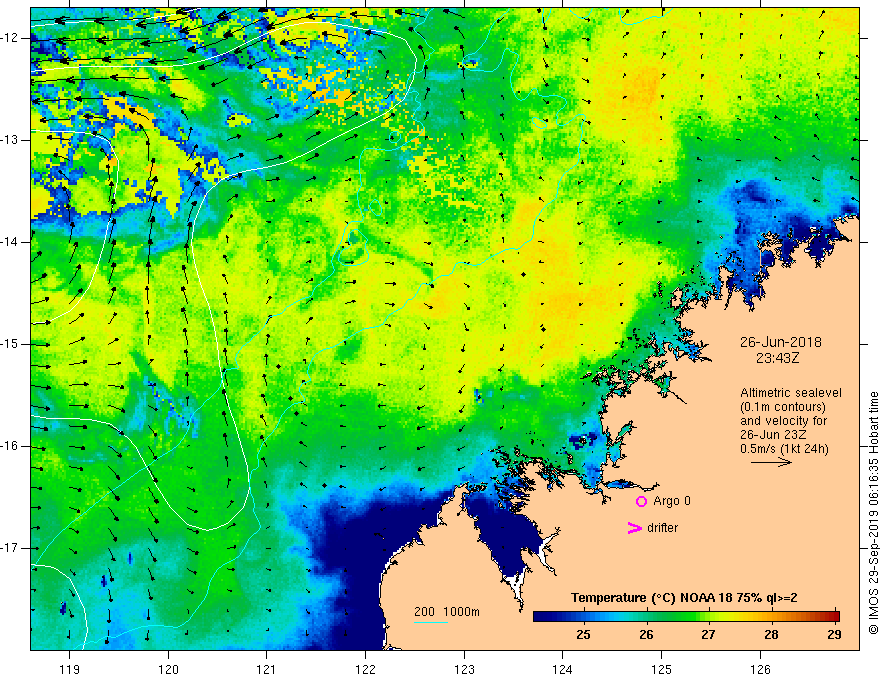Image resolution: width=880 pixels, height=680 pixels.
Task: Click the 'Argo 0' legend label
Action: tap(672, 501)
